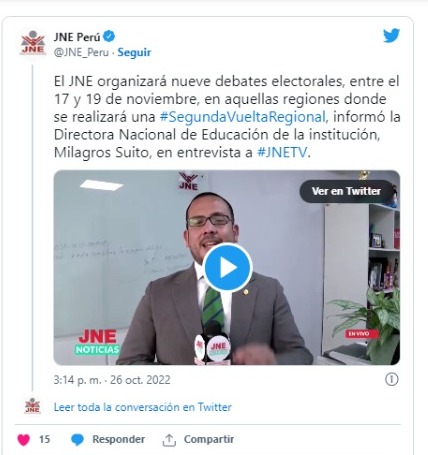428x455 pixels.
Task: Click the share upload arrow icon
Action: pyautogui.click(x=169, y=440)
